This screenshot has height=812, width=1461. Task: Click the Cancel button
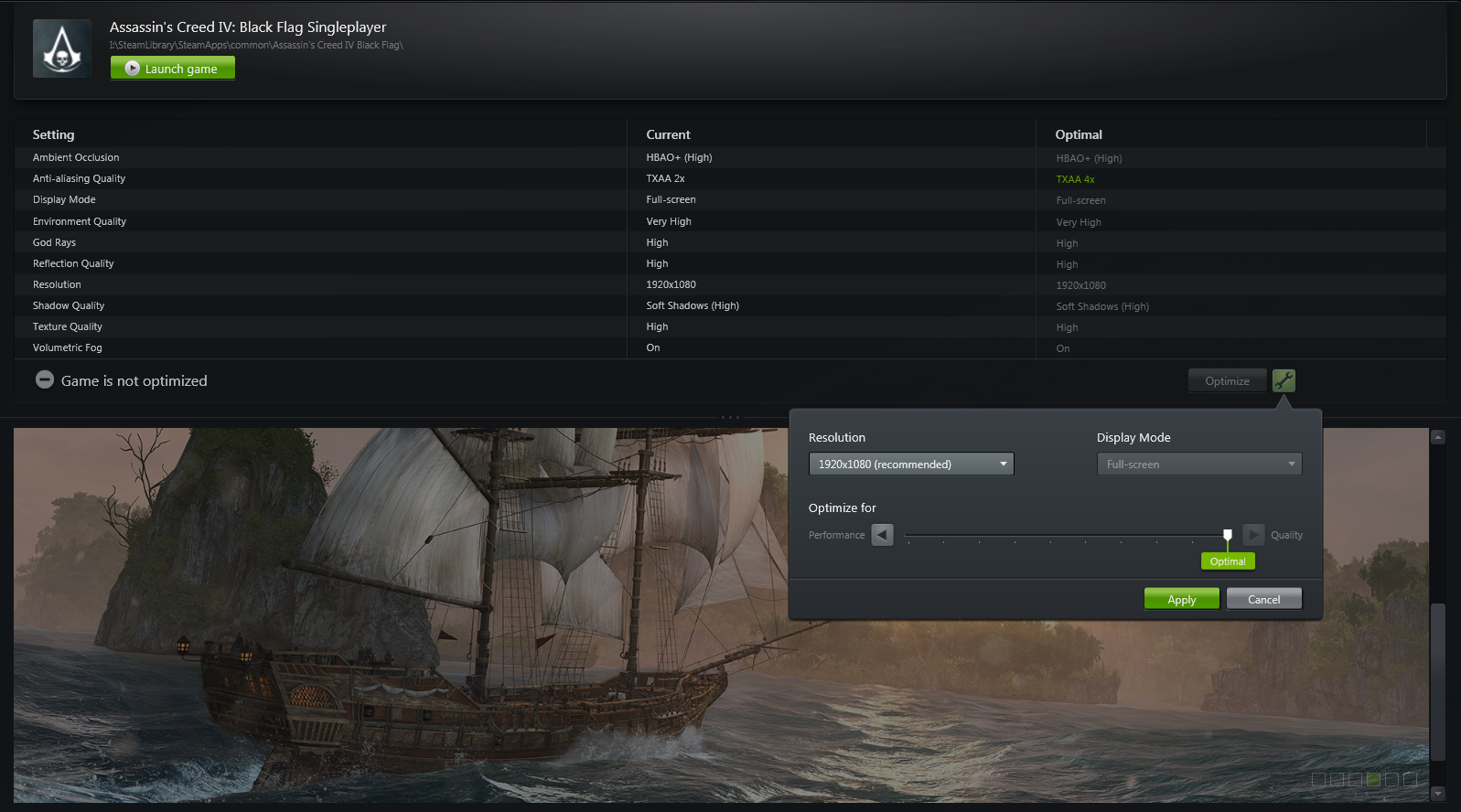[1263, 599]
